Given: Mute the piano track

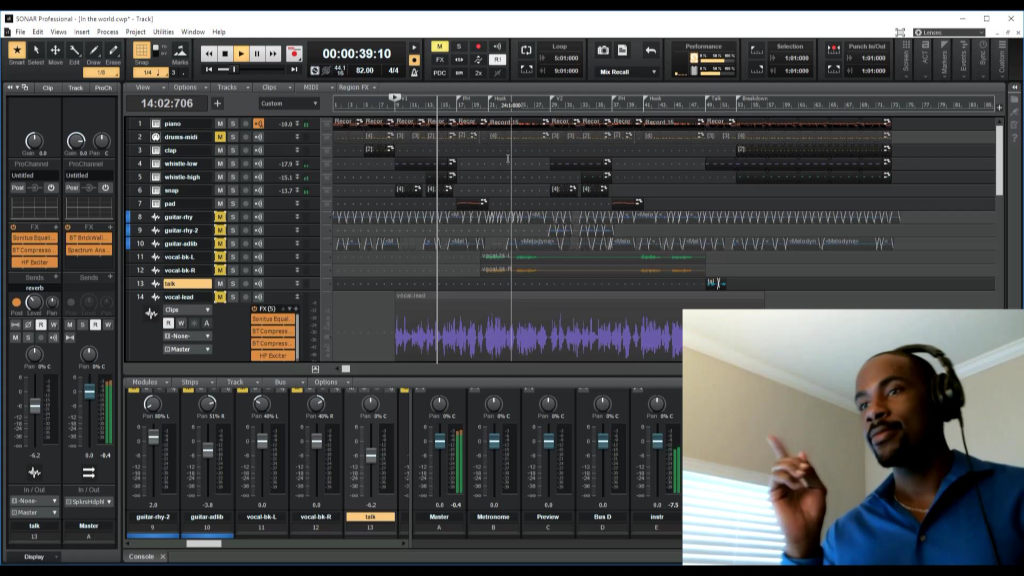Looking at the screenshot, I should point(220,123).
